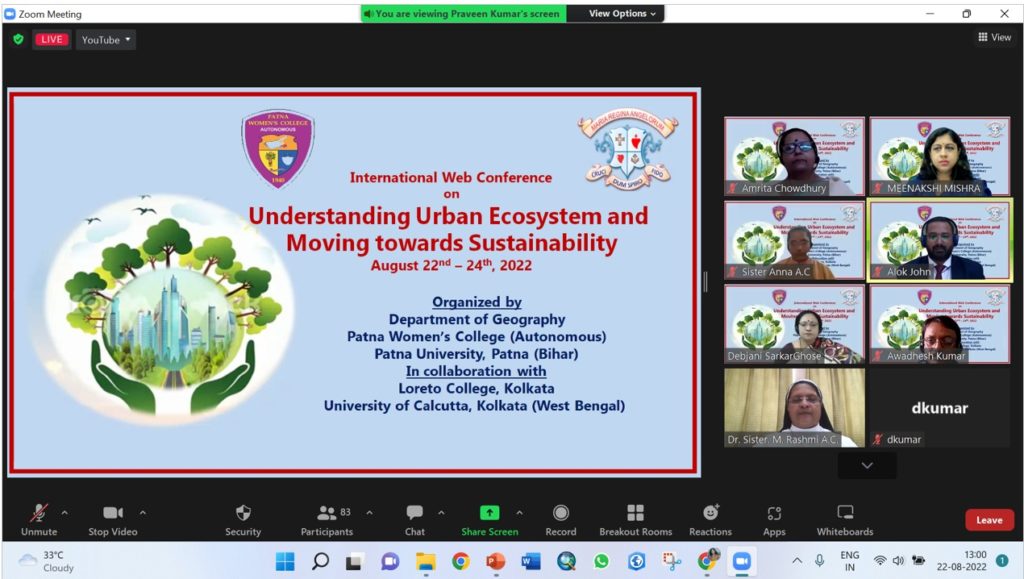
Task: Select Alok John's video thumbnail
Action: point(940,239)
